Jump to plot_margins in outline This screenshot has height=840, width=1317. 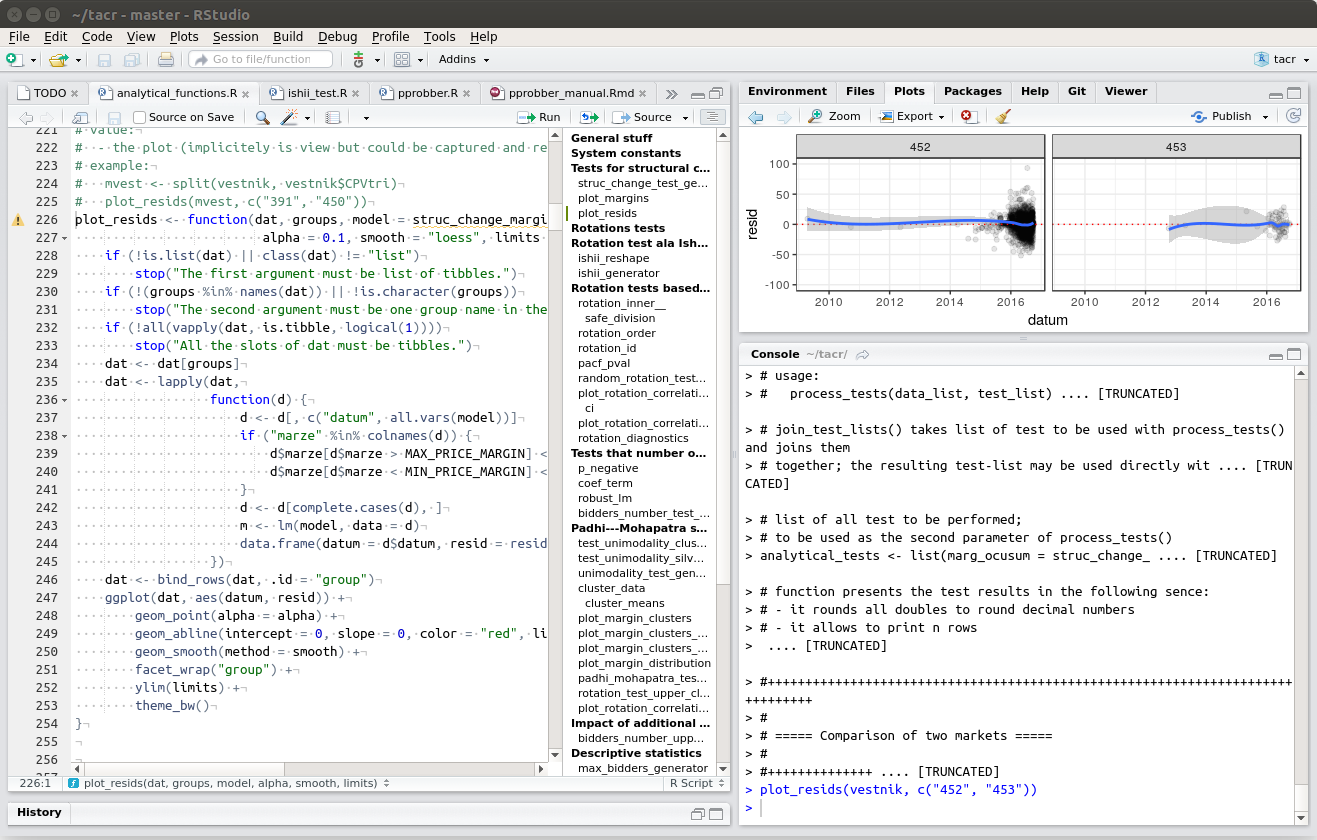(x=613, y=198)
